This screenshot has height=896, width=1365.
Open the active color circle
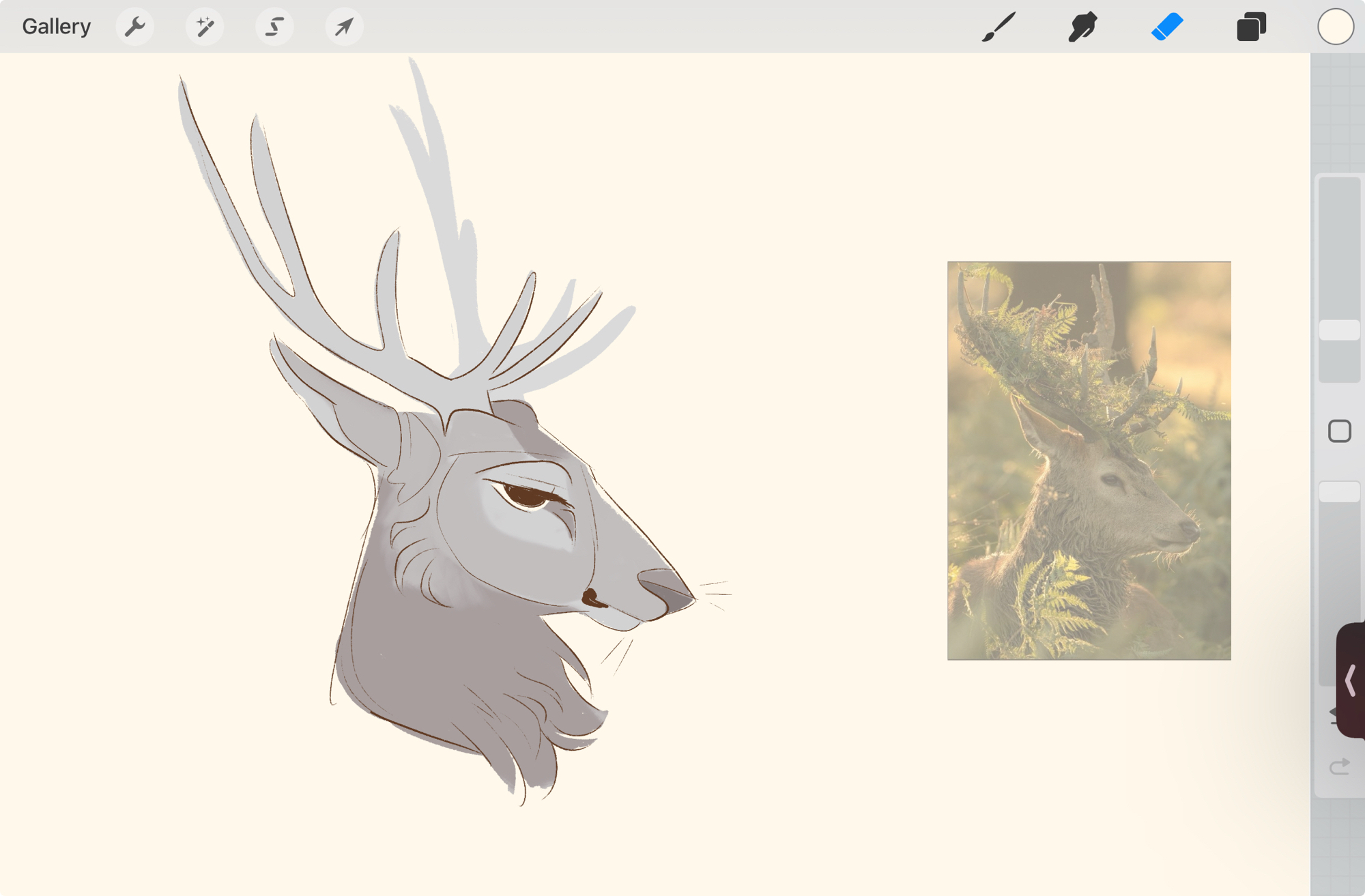(1335, 27)
